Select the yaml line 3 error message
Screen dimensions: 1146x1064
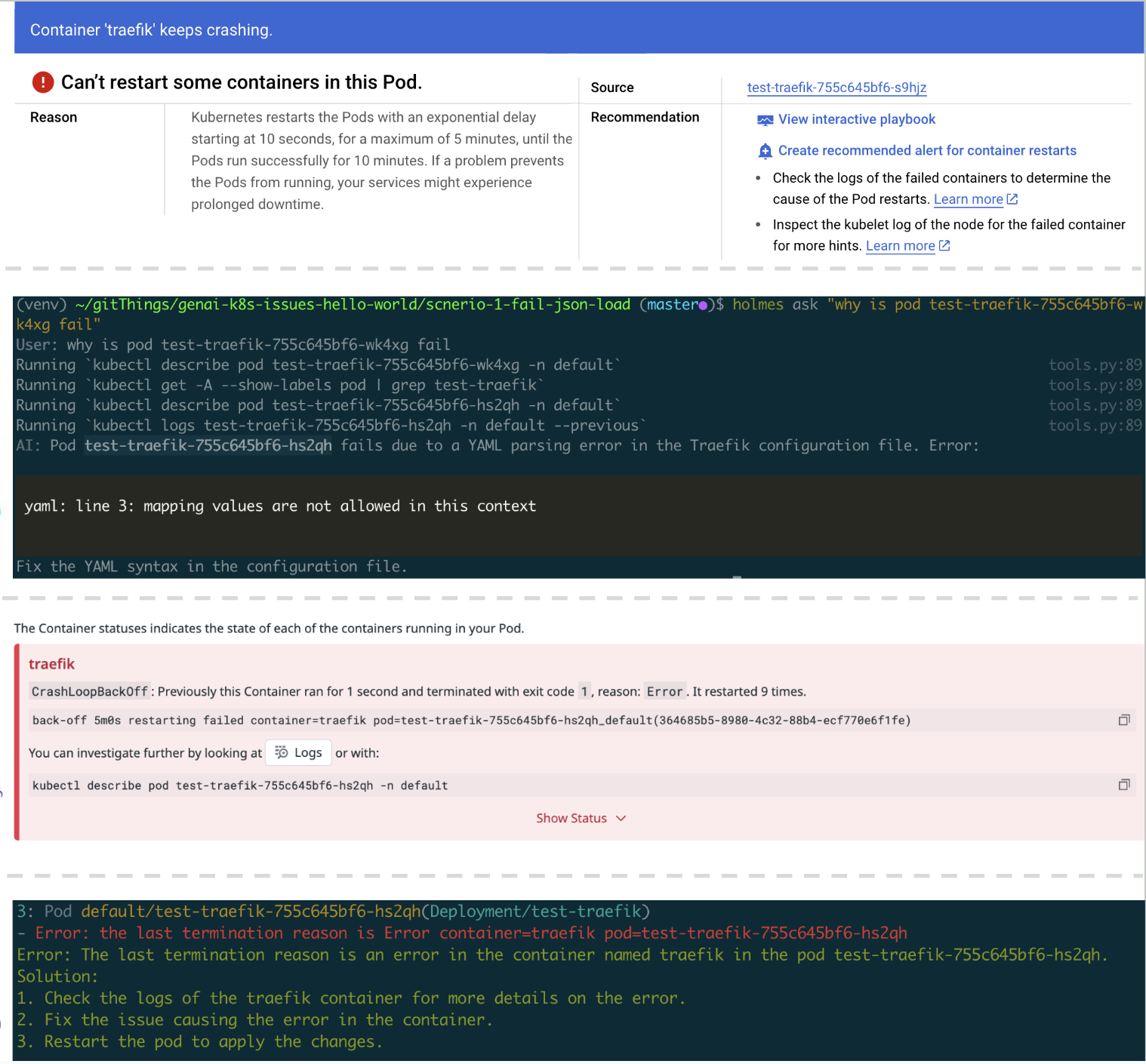280,506
